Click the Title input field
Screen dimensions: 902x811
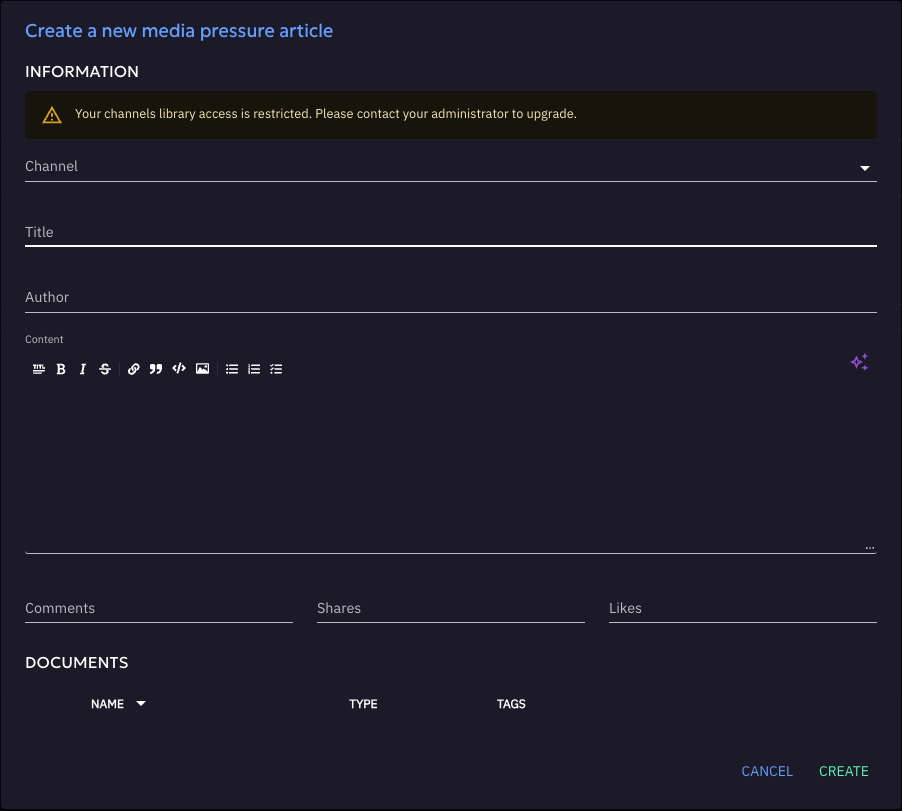tap(450, 232)
